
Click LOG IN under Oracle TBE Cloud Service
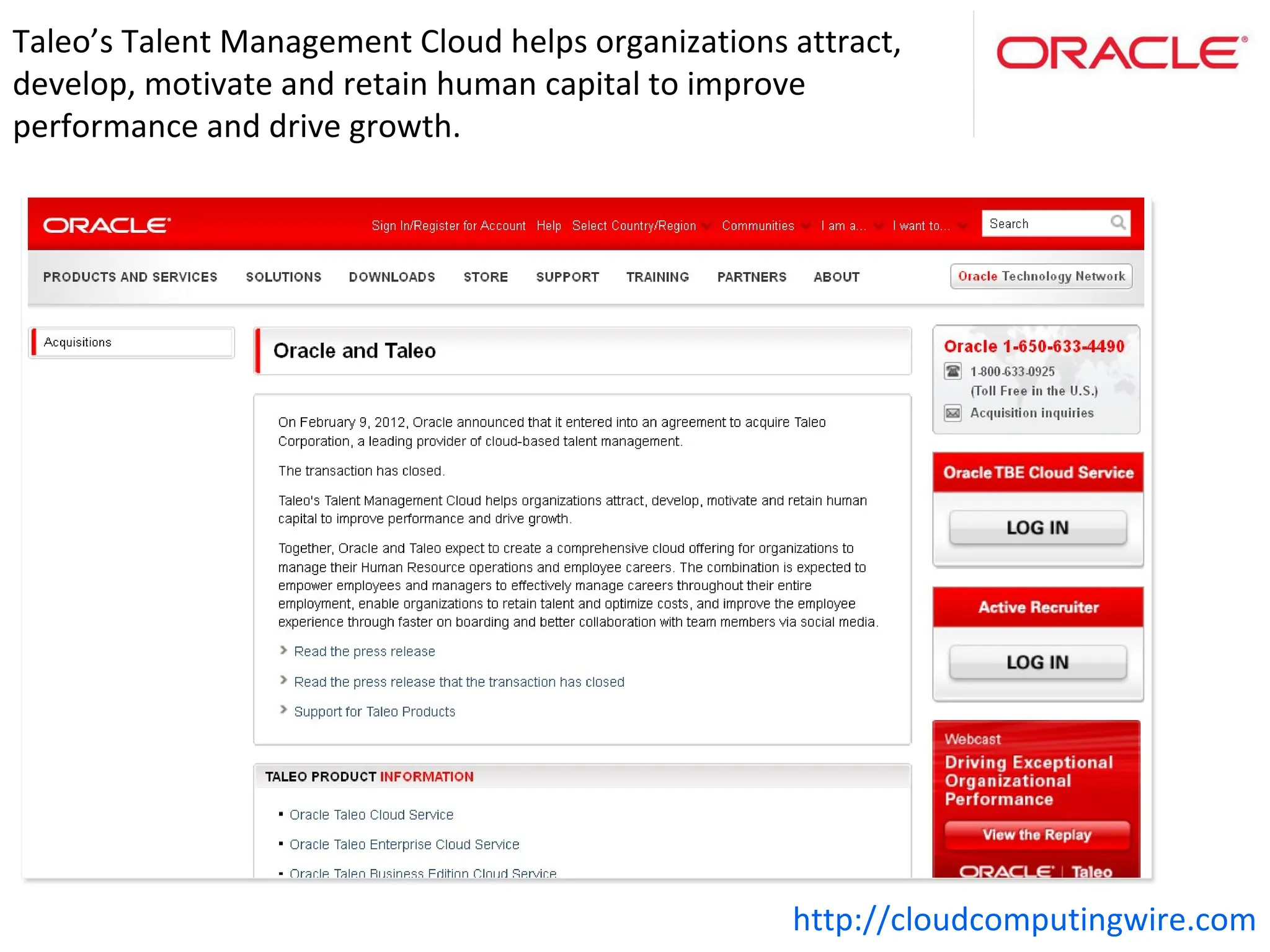tap(1037, 527)
